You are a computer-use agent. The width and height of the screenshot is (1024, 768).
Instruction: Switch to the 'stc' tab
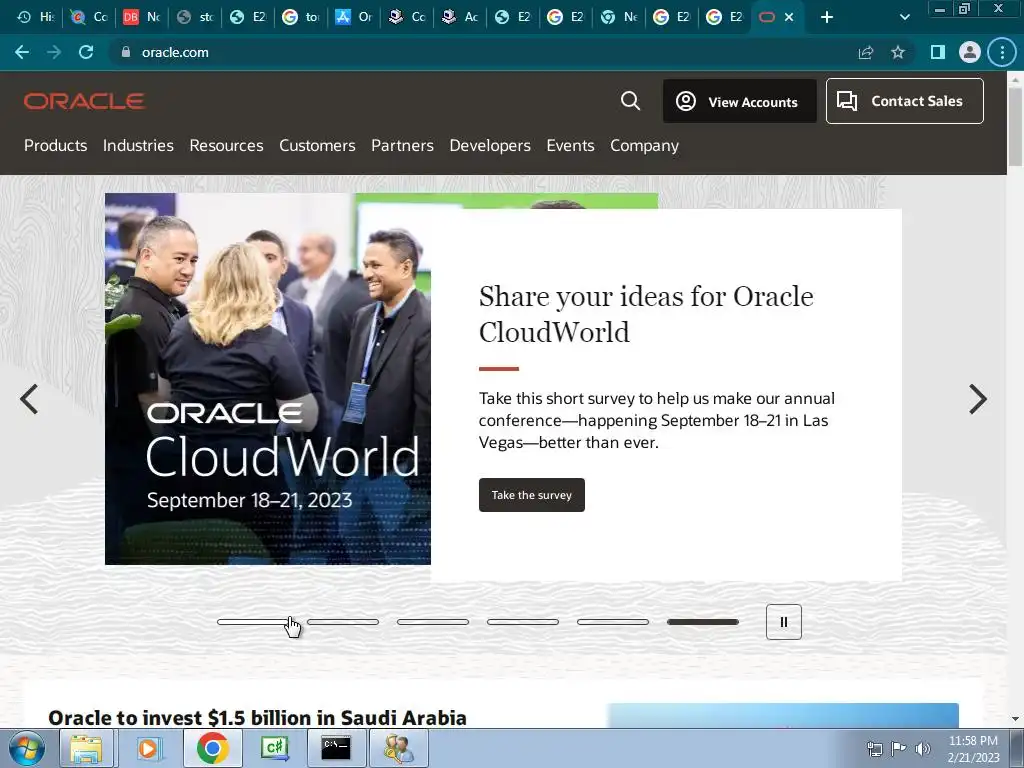point(195,17)
